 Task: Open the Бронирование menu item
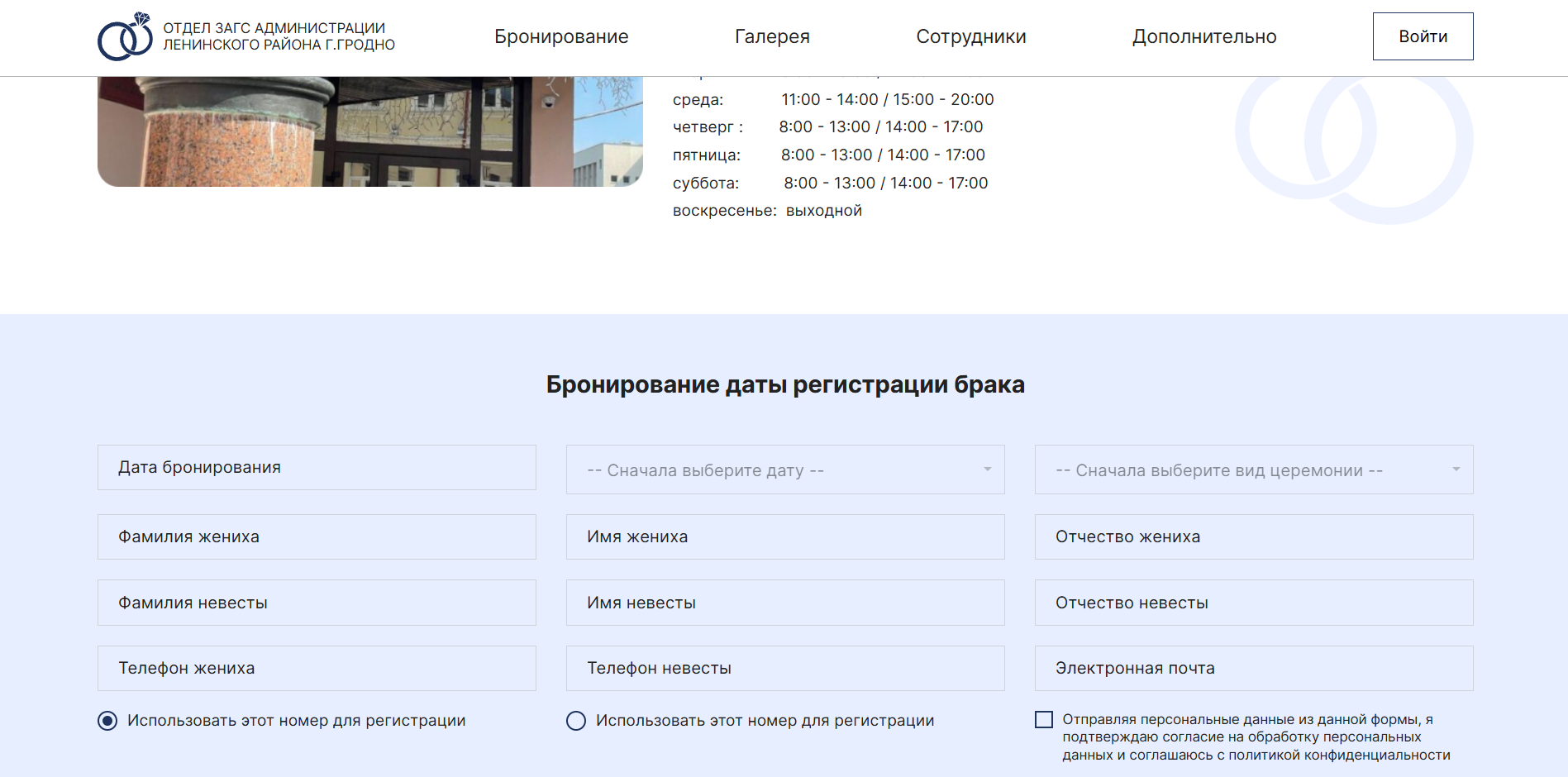(x=561, y=36)
